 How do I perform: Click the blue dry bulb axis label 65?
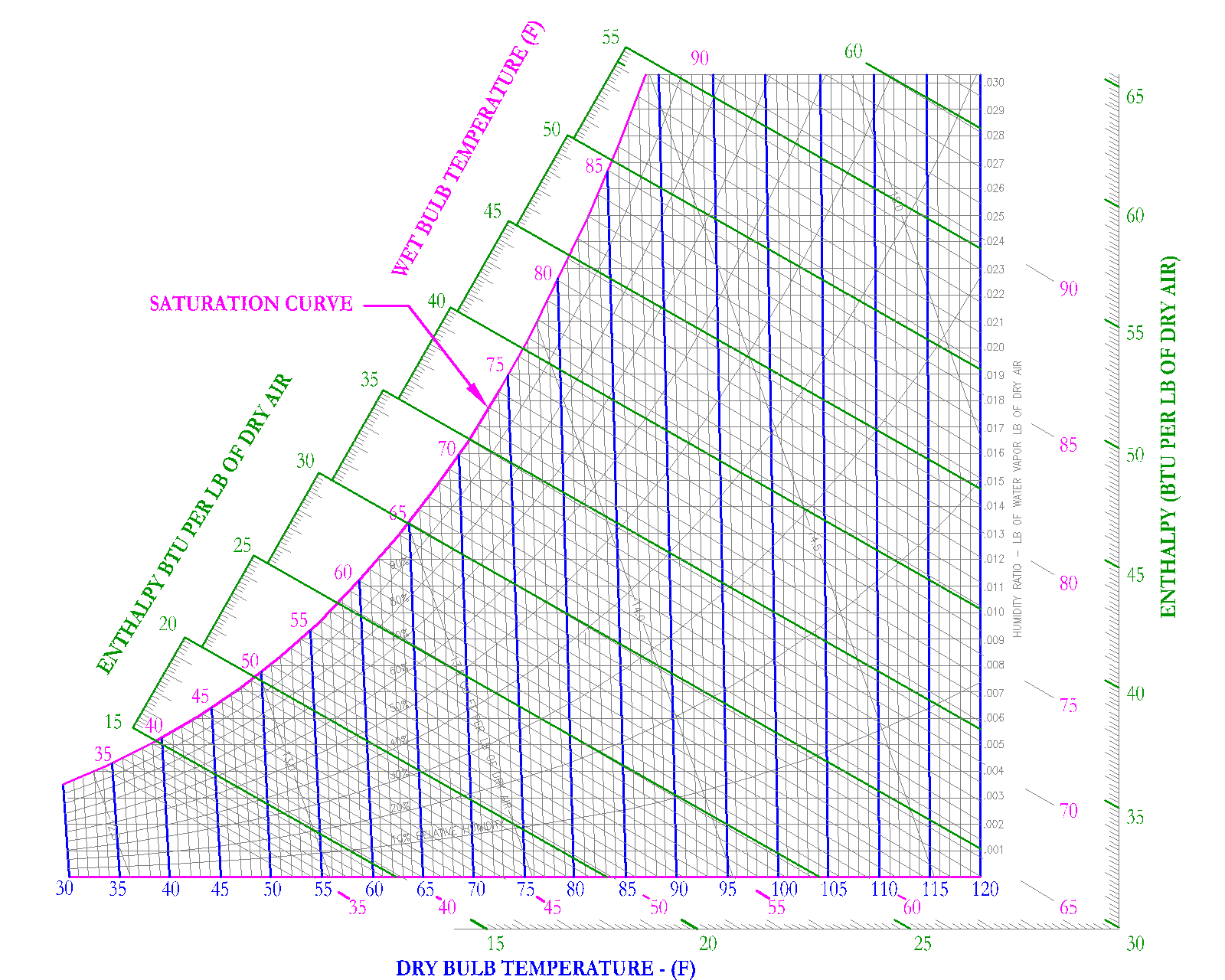[425, 889]
